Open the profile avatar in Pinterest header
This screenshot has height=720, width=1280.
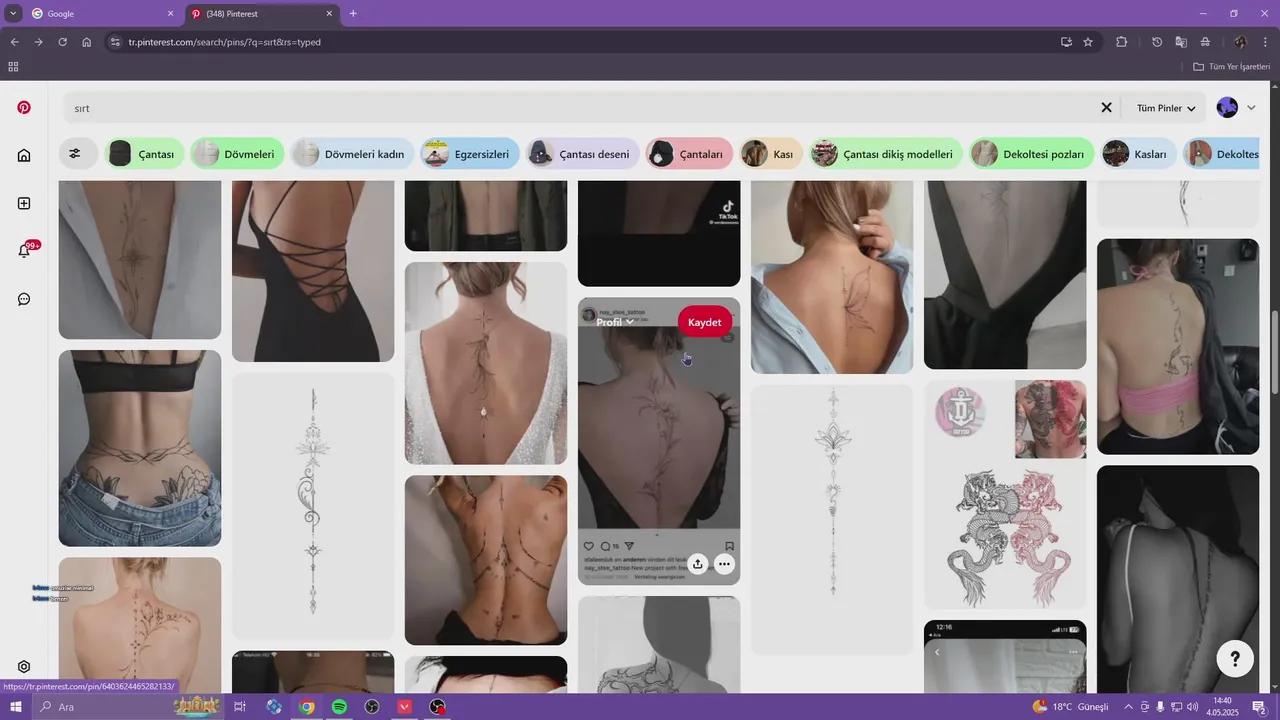[x=1227, y=107]
